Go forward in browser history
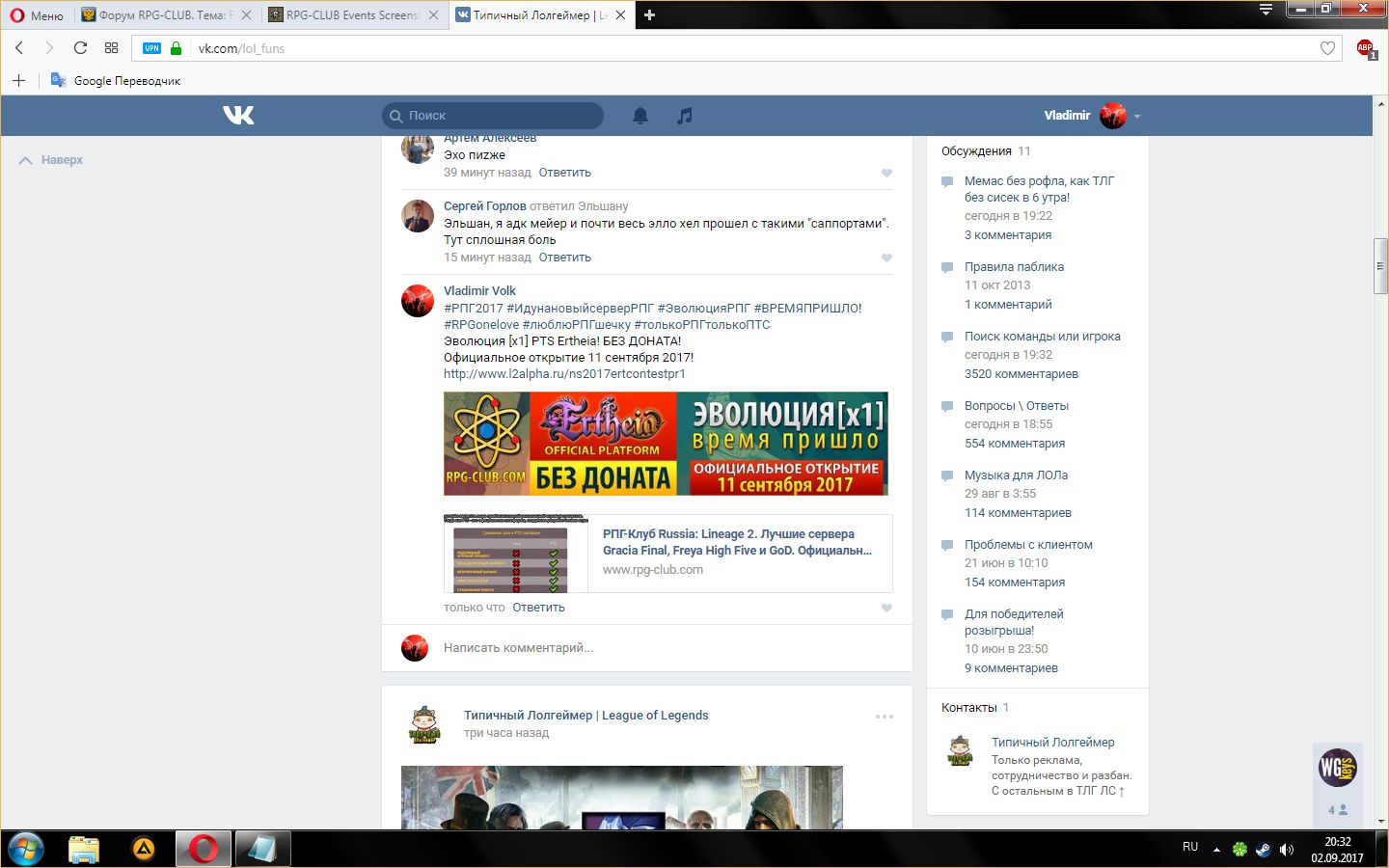Viewport: 1389px width, 868px height. 49,48
